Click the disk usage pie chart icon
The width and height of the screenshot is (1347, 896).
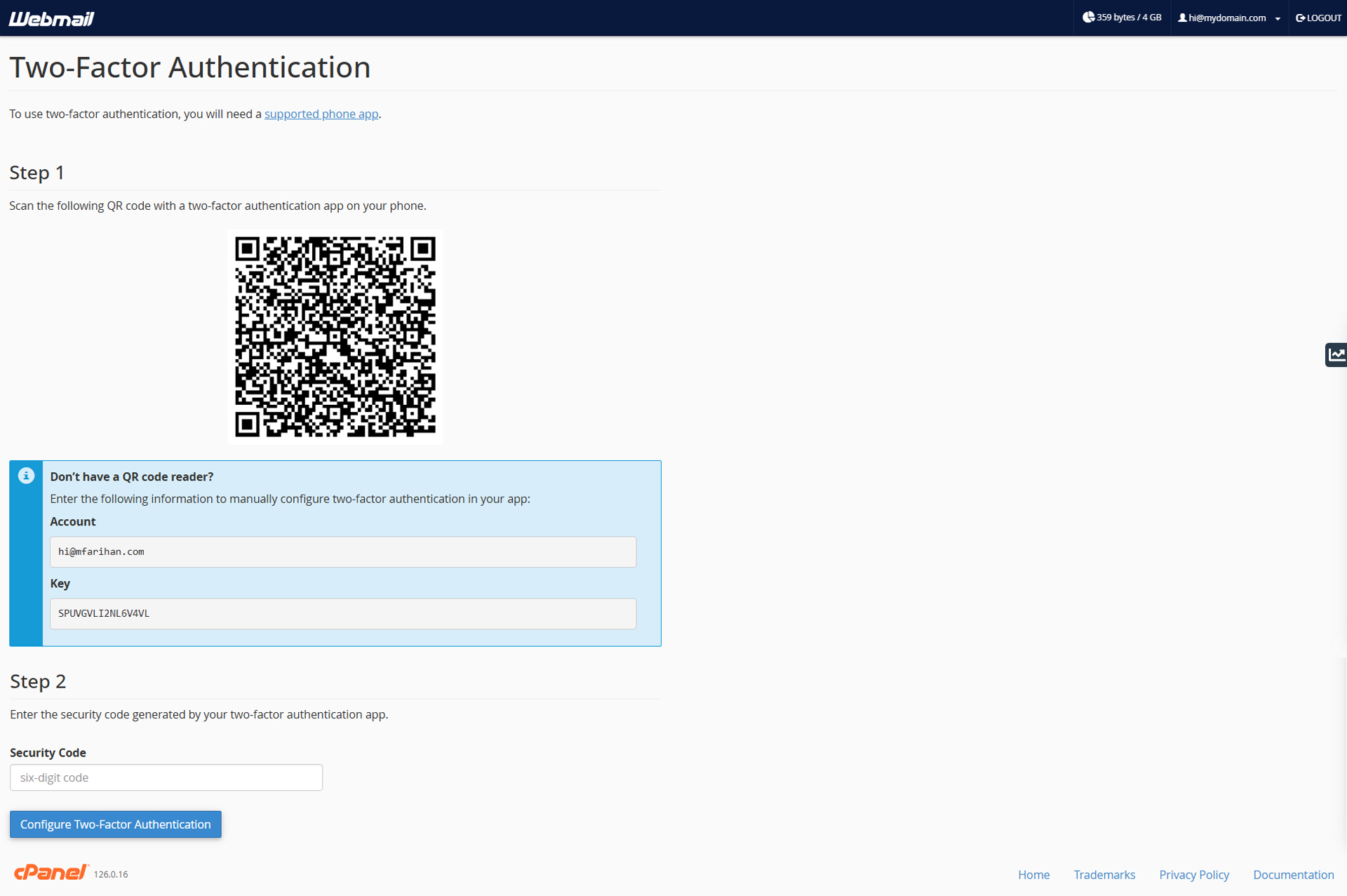(1088, 18)
